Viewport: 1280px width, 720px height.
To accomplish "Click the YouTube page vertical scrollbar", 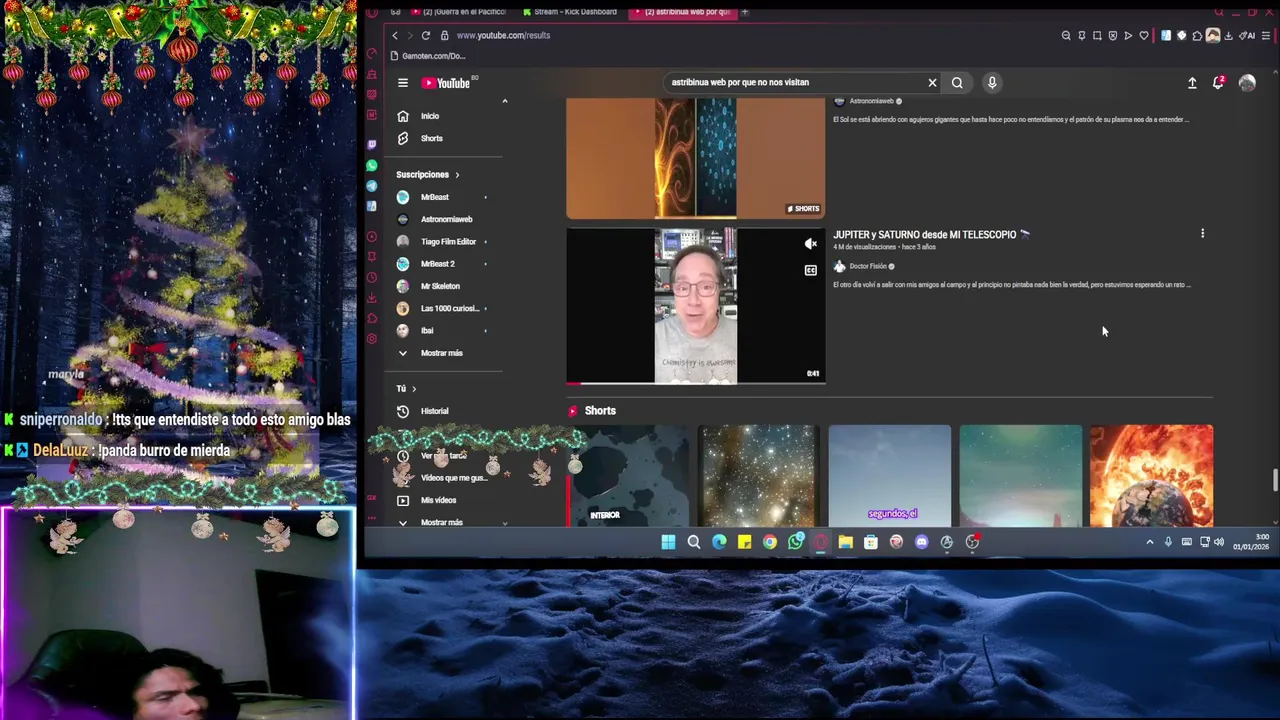I will click(x=1274, y=480).
